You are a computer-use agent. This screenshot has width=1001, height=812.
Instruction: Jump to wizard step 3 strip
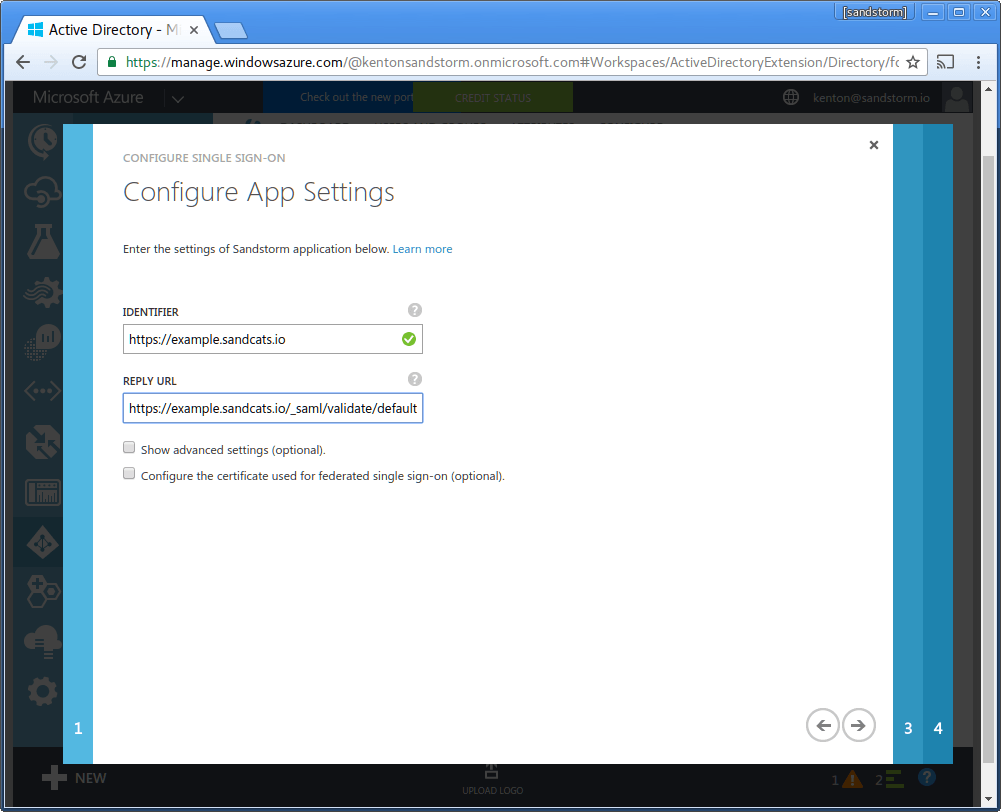click(908, 444)
